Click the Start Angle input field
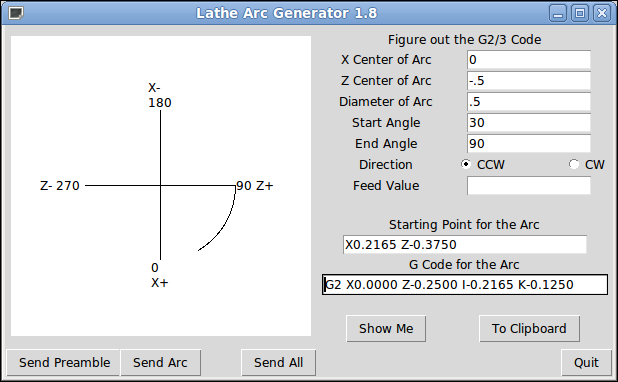 point(529,123)
